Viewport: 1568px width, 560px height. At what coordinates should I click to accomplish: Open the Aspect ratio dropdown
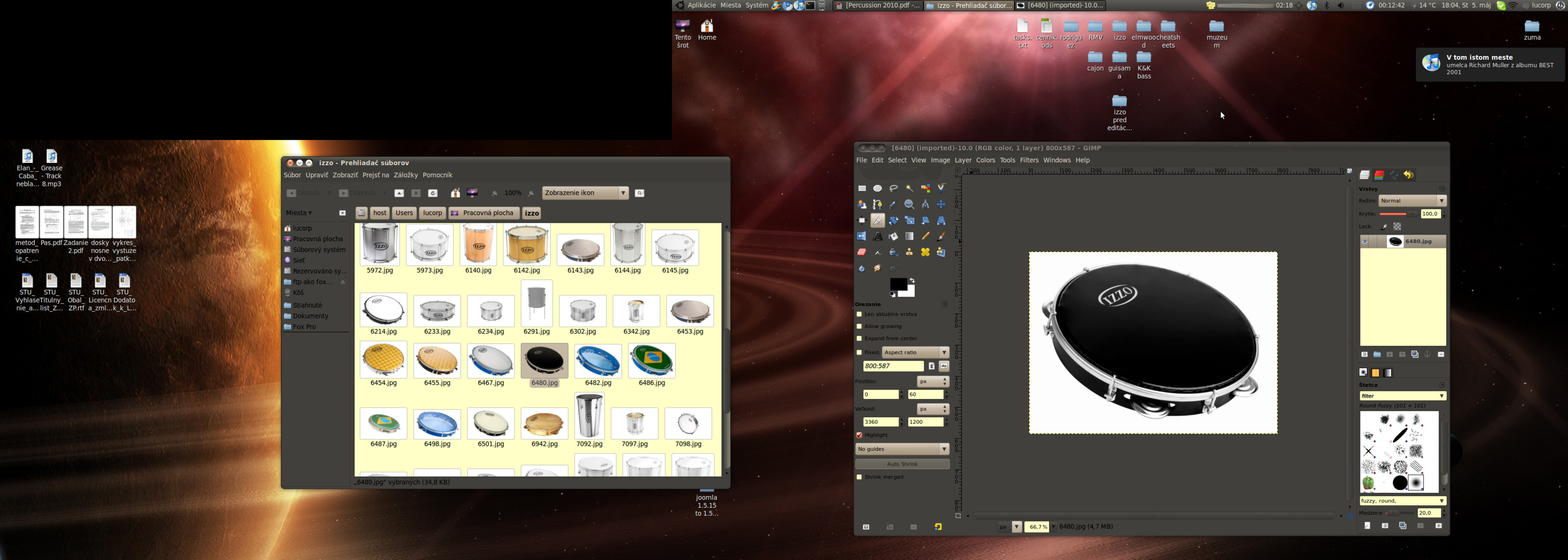[916, 352]
